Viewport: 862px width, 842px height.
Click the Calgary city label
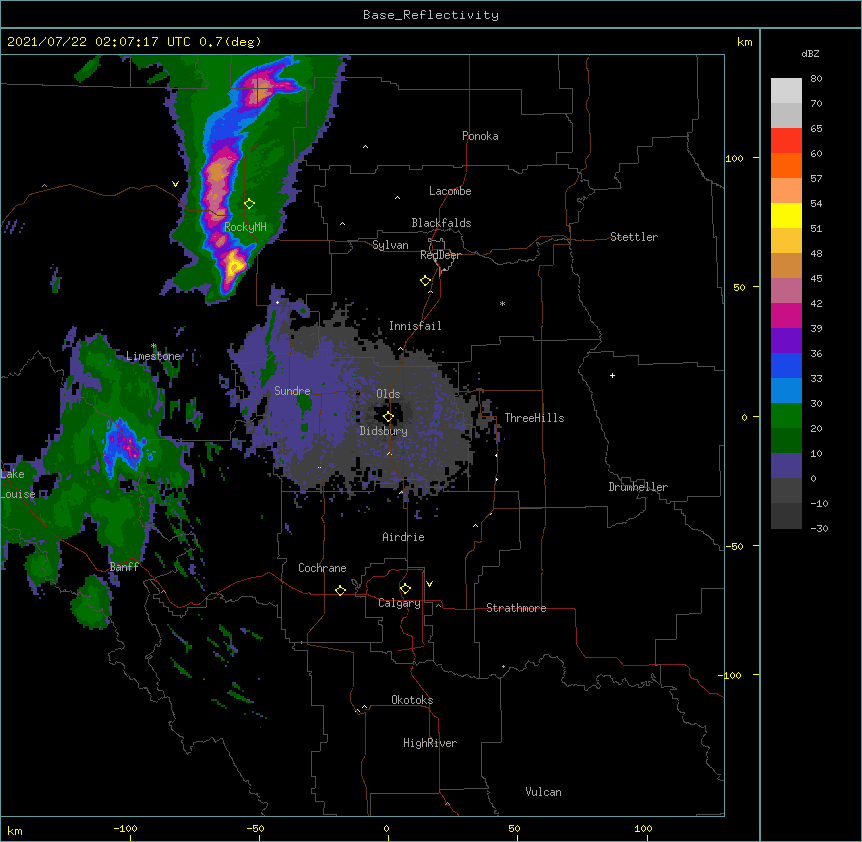coord(399,603)
